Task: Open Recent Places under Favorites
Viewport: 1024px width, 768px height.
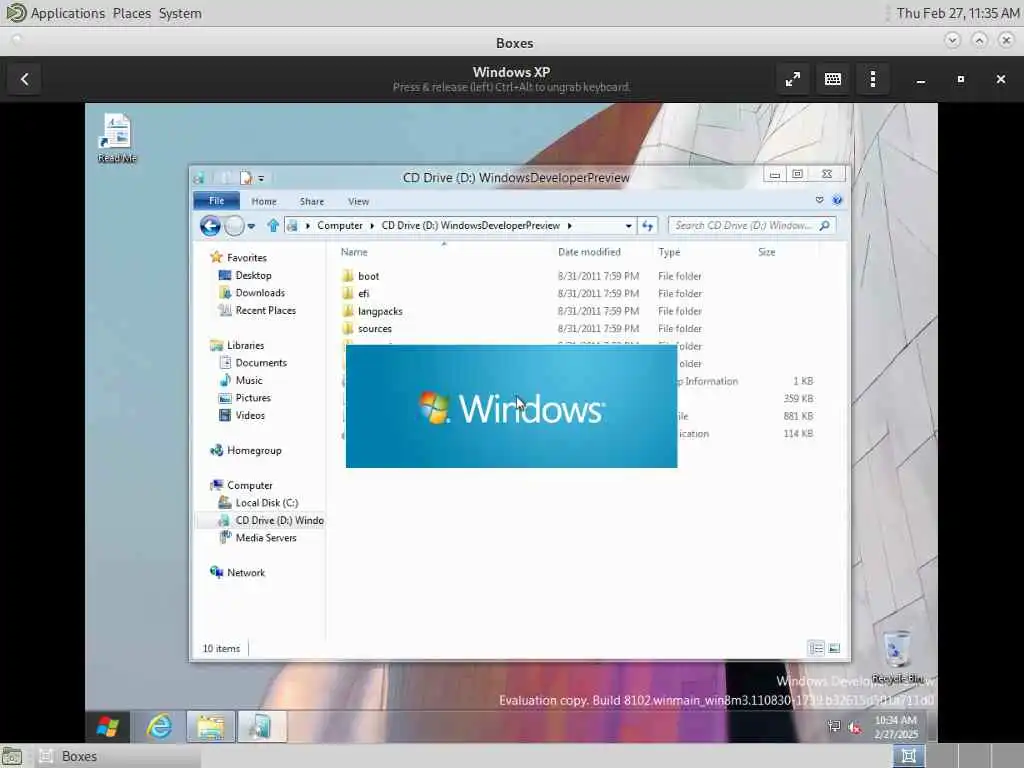Action: [x=265, y=310]
